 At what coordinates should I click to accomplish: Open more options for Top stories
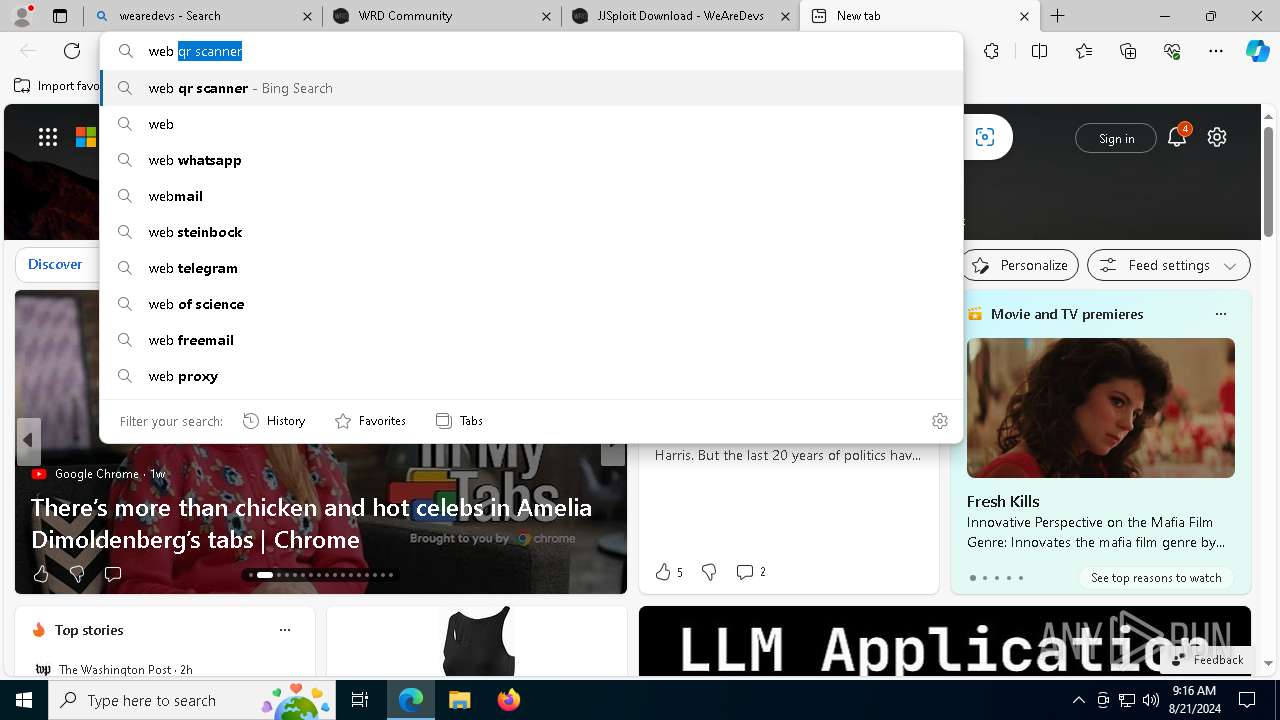point(285,630)
